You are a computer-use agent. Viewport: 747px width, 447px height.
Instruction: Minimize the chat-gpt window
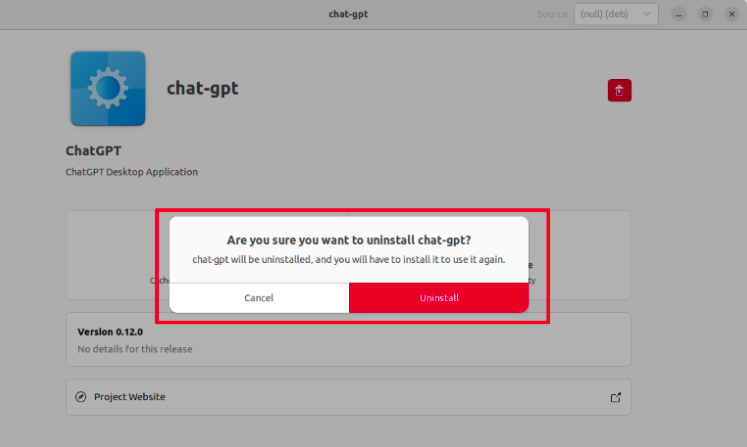coord(679,14)
